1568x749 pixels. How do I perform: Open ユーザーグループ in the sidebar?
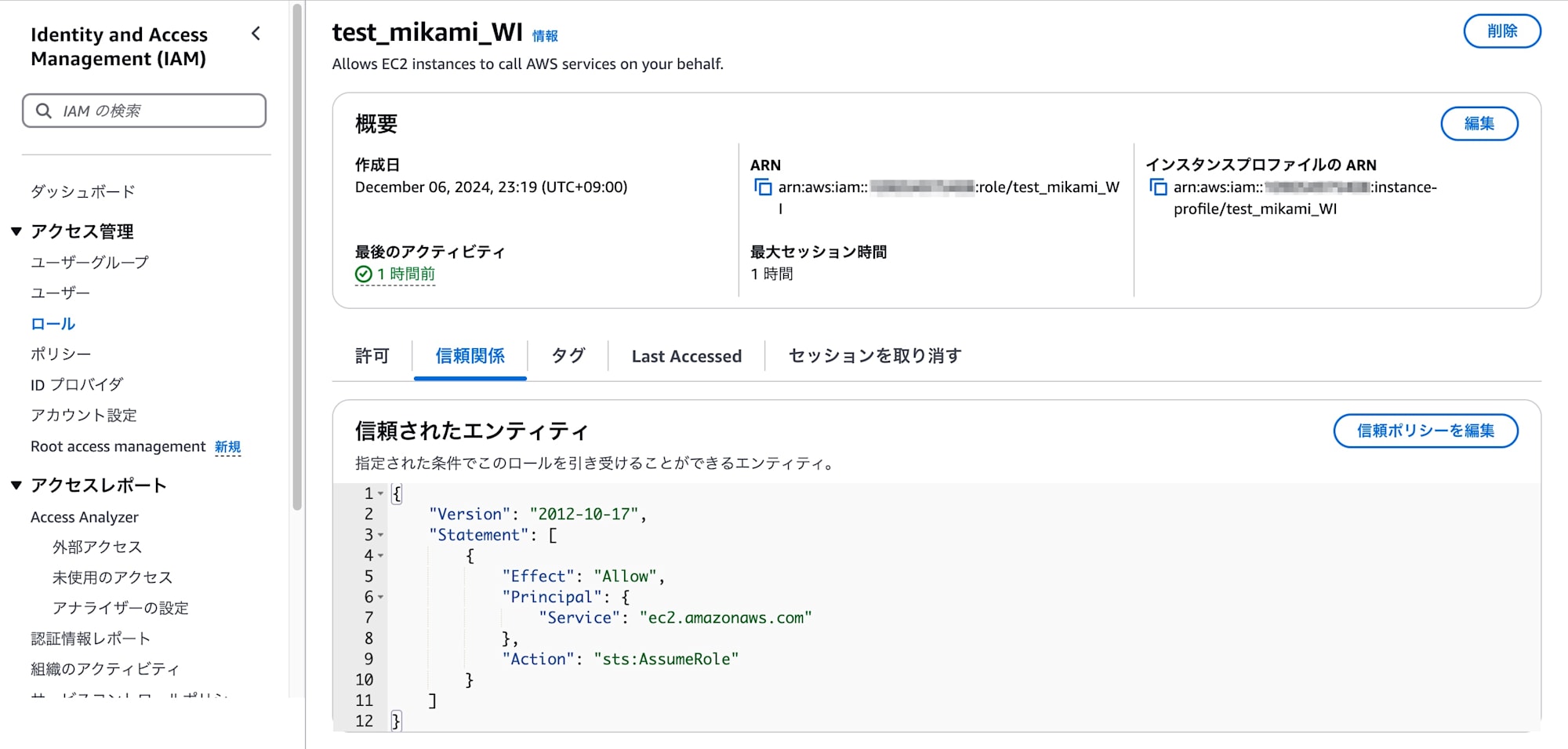click(x=89, y=262)
